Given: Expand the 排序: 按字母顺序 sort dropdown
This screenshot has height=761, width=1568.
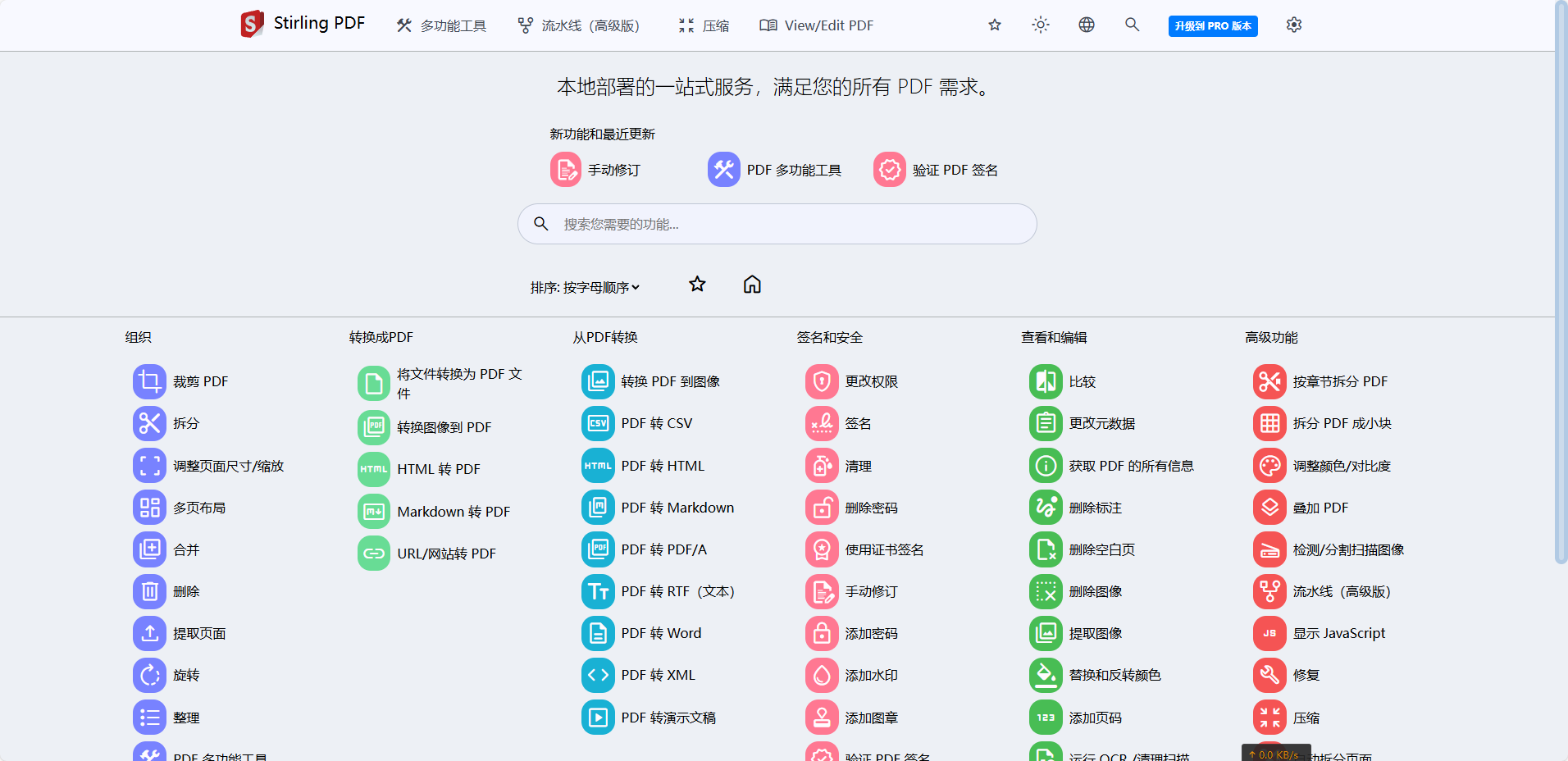Looking at the screenshot, I should pos(585,287).
